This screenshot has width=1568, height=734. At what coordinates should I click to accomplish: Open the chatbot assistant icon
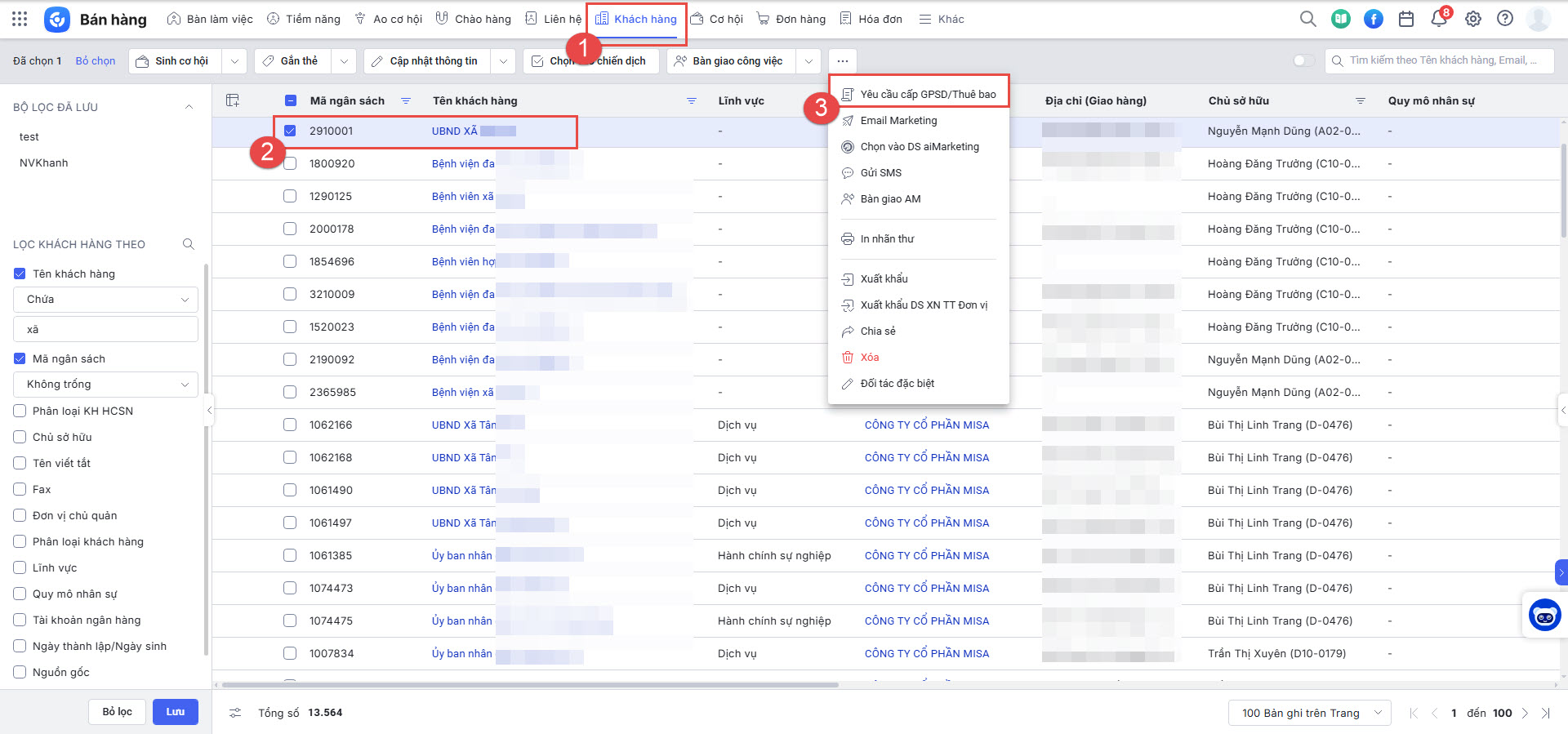[x=1544, y=616]
